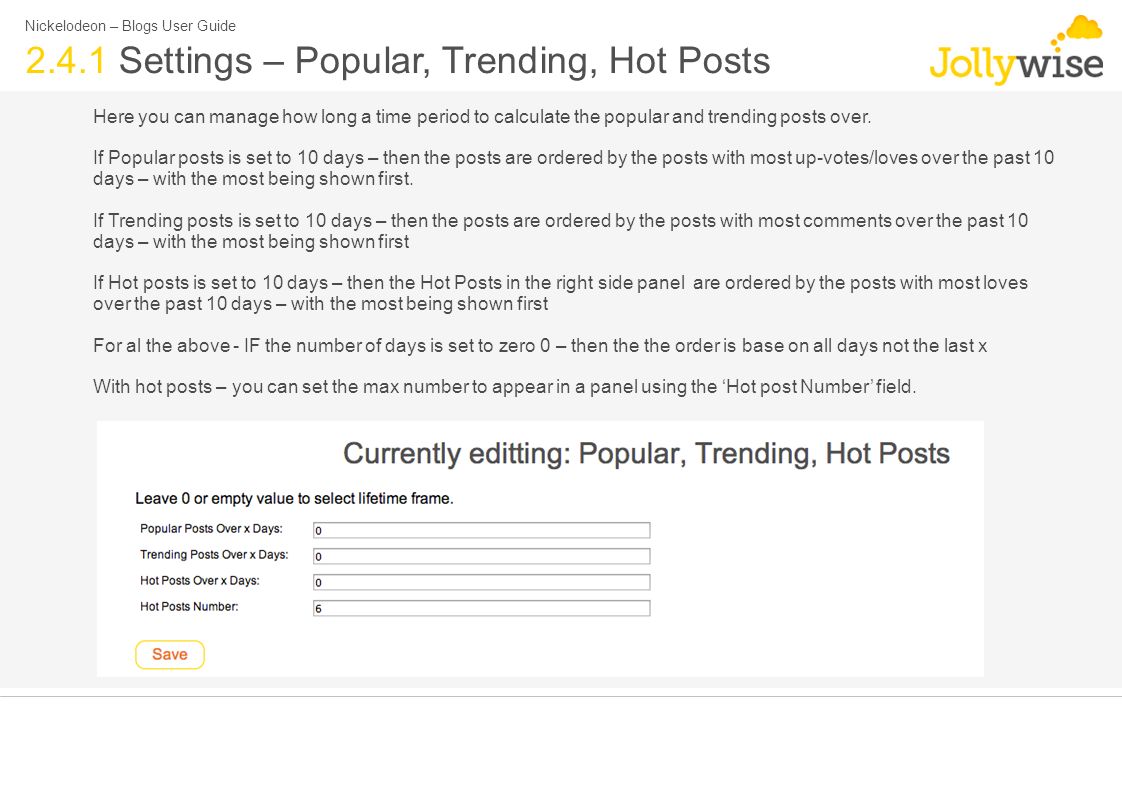Viewport: 1122px width, 794px height.
Task: Click the paragraph starting 'If Popular posts is set'
Action: (573, 168)
